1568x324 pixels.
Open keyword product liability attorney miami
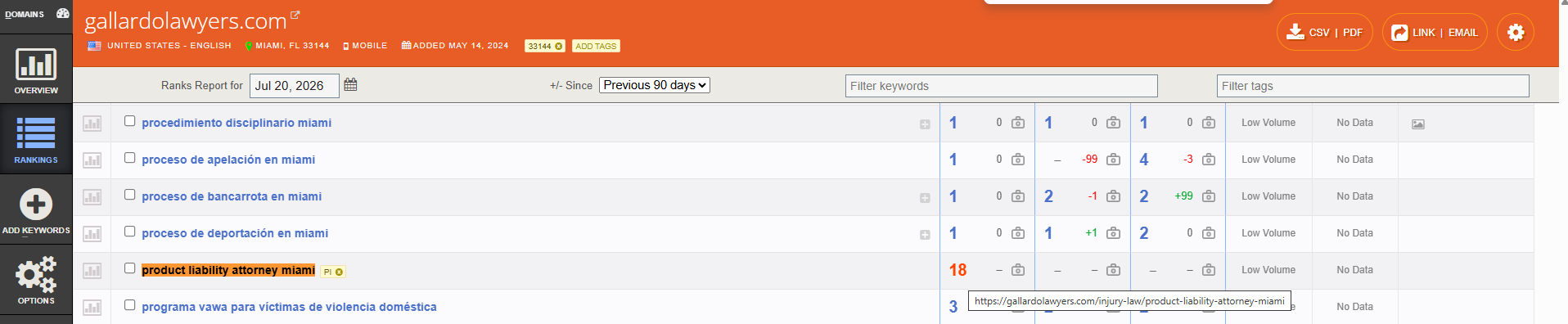coord(228,270)
